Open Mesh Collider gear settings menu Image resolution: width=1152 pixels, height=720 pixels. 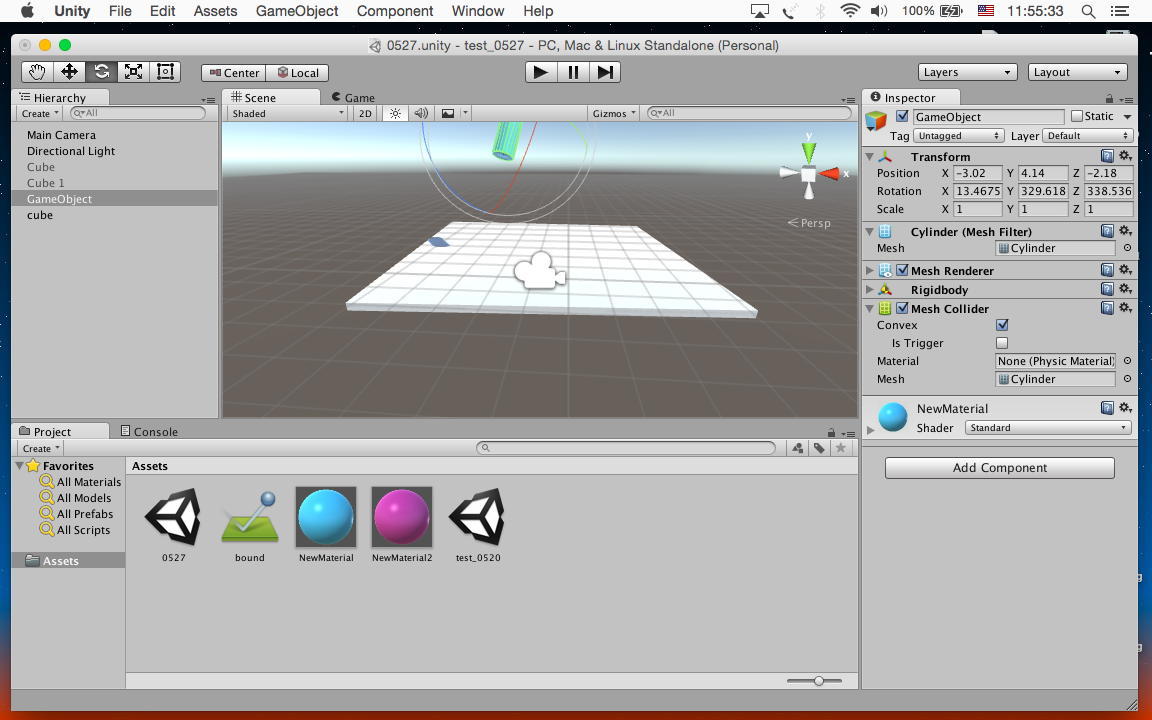1125,309
